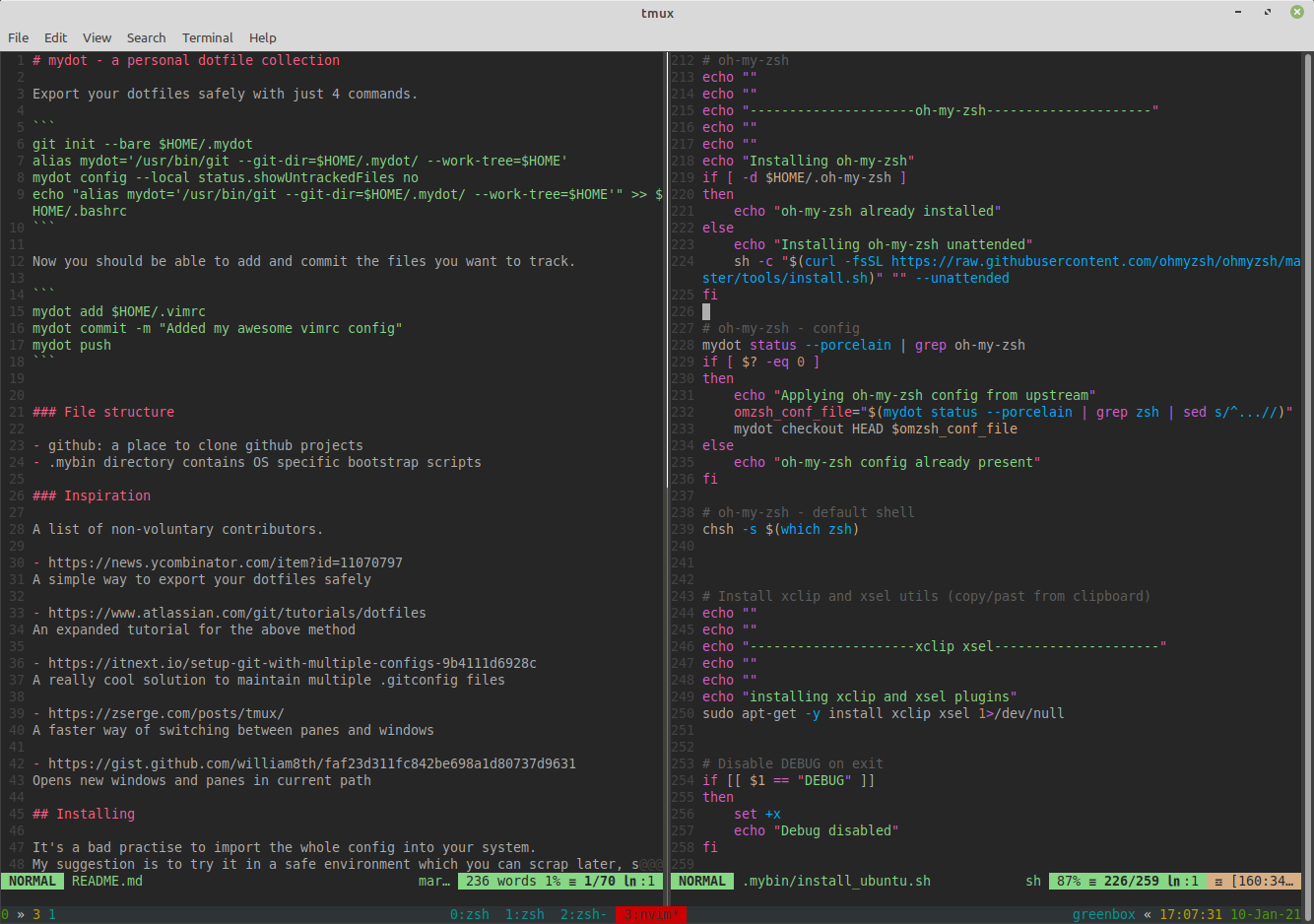Open the atlassian.com dotfiles tutorial link
This screenshot has width=1314, height=924.
(236, 613)
